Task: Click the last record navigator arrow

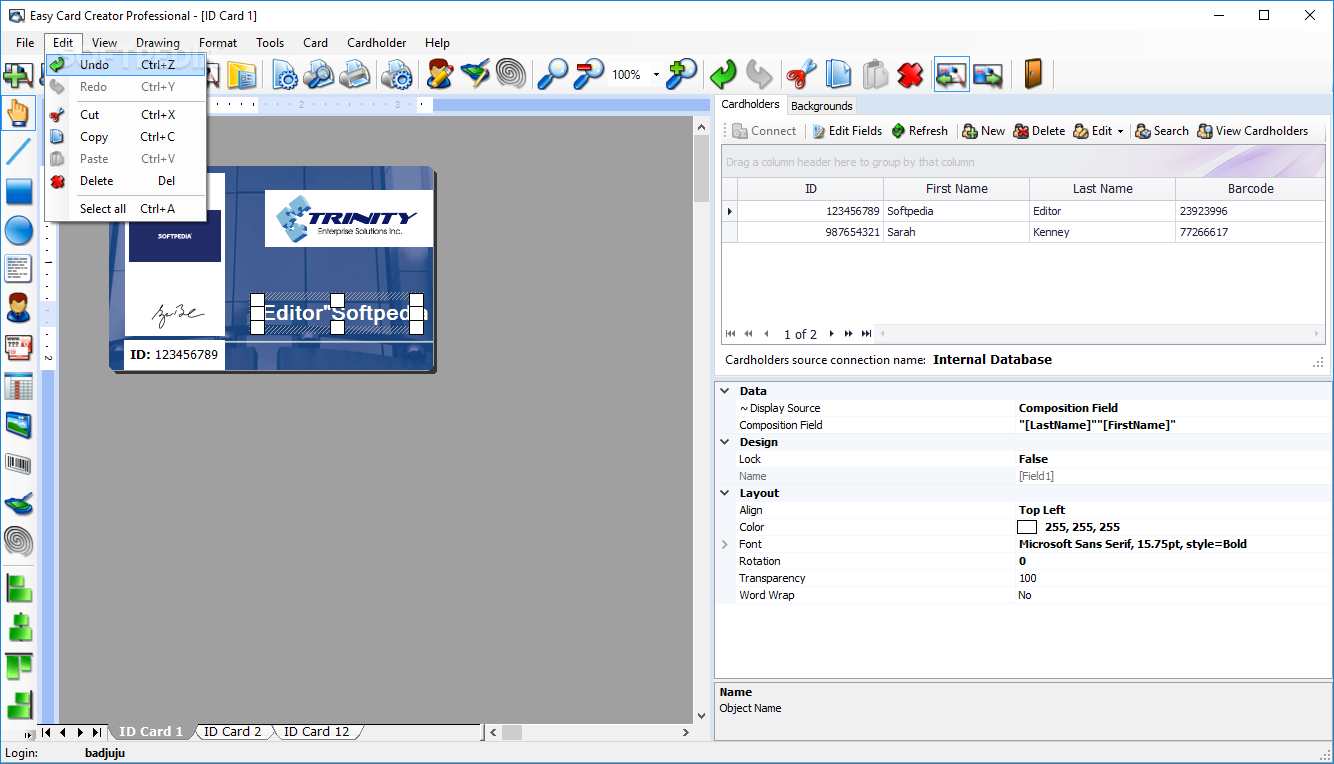Action: click(866, 334)
